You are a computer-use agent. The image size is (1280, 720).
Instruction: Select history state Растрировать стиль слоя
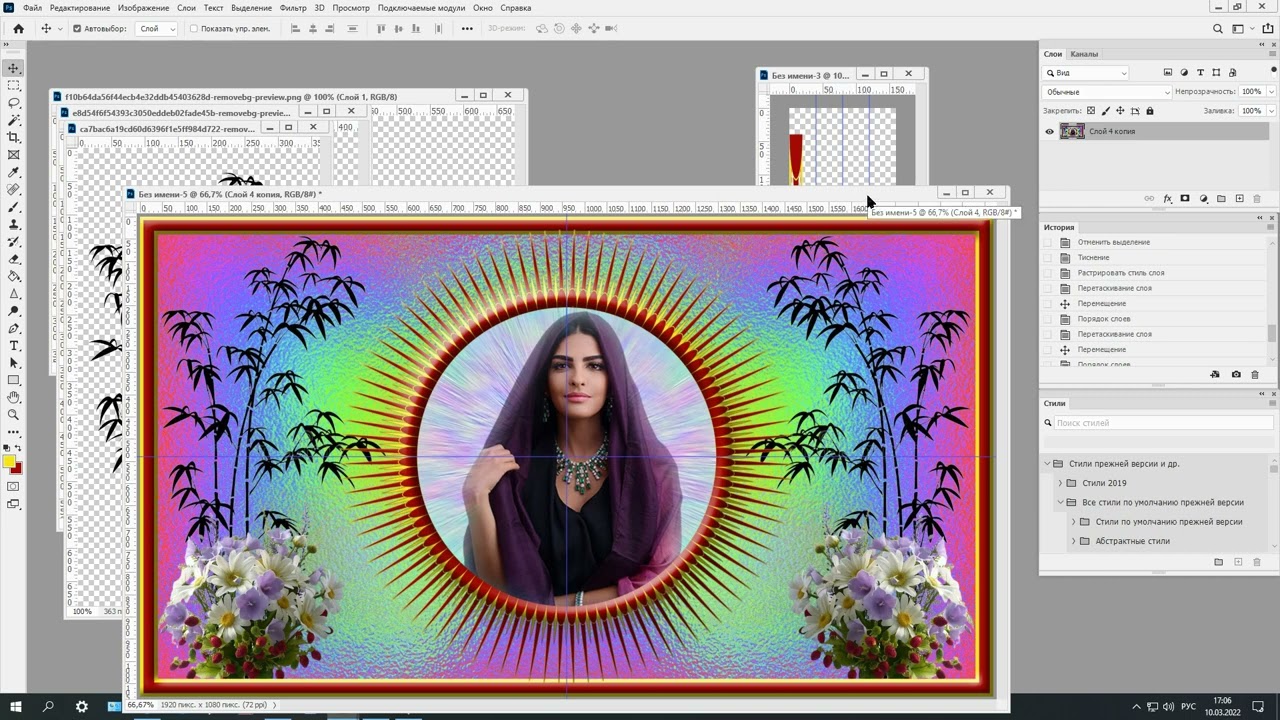click(x=1121, y=273)
